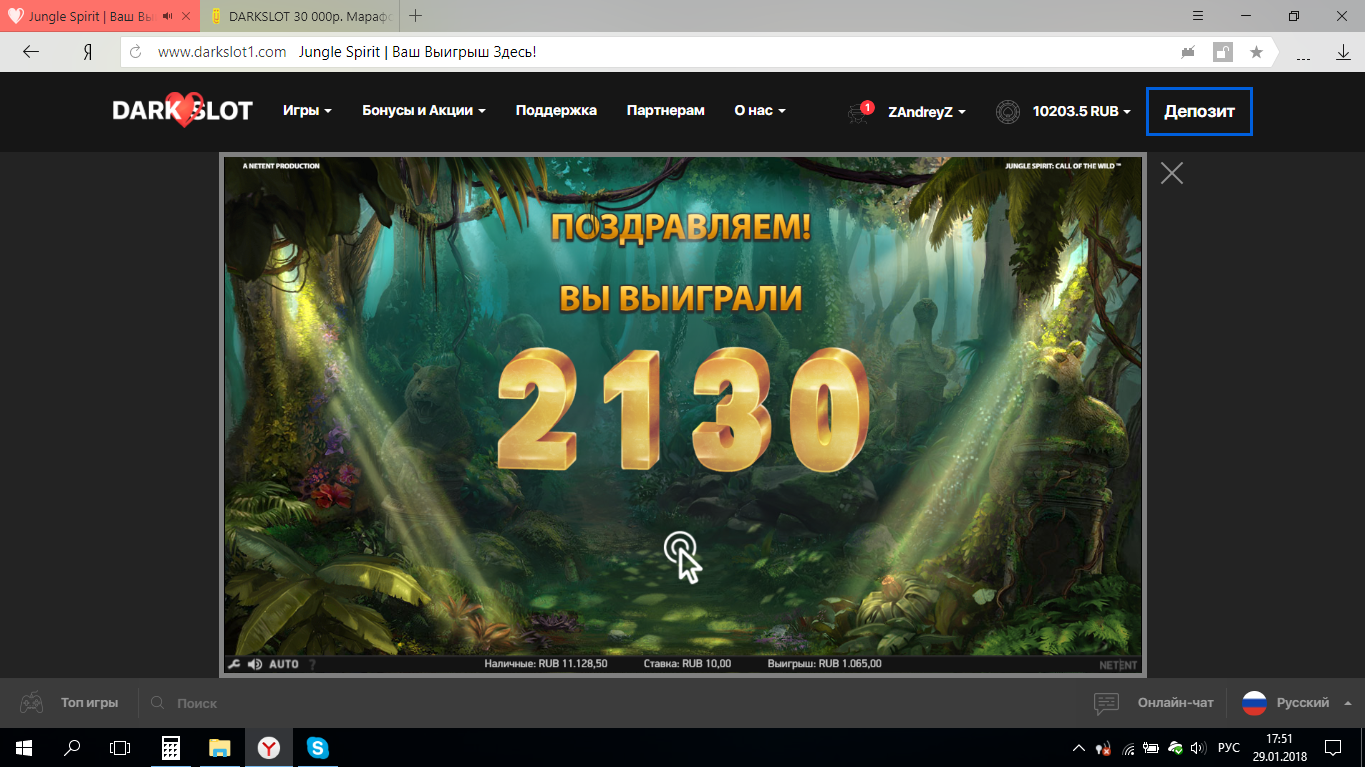Click the chip icon beside balance
This screenshot has height=767, width=1365.
1008,112
